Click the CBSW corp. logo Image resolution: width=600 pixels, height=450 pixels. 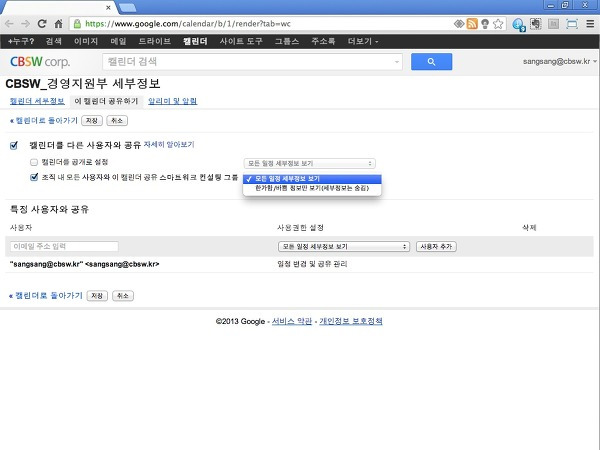coord(40,62)
